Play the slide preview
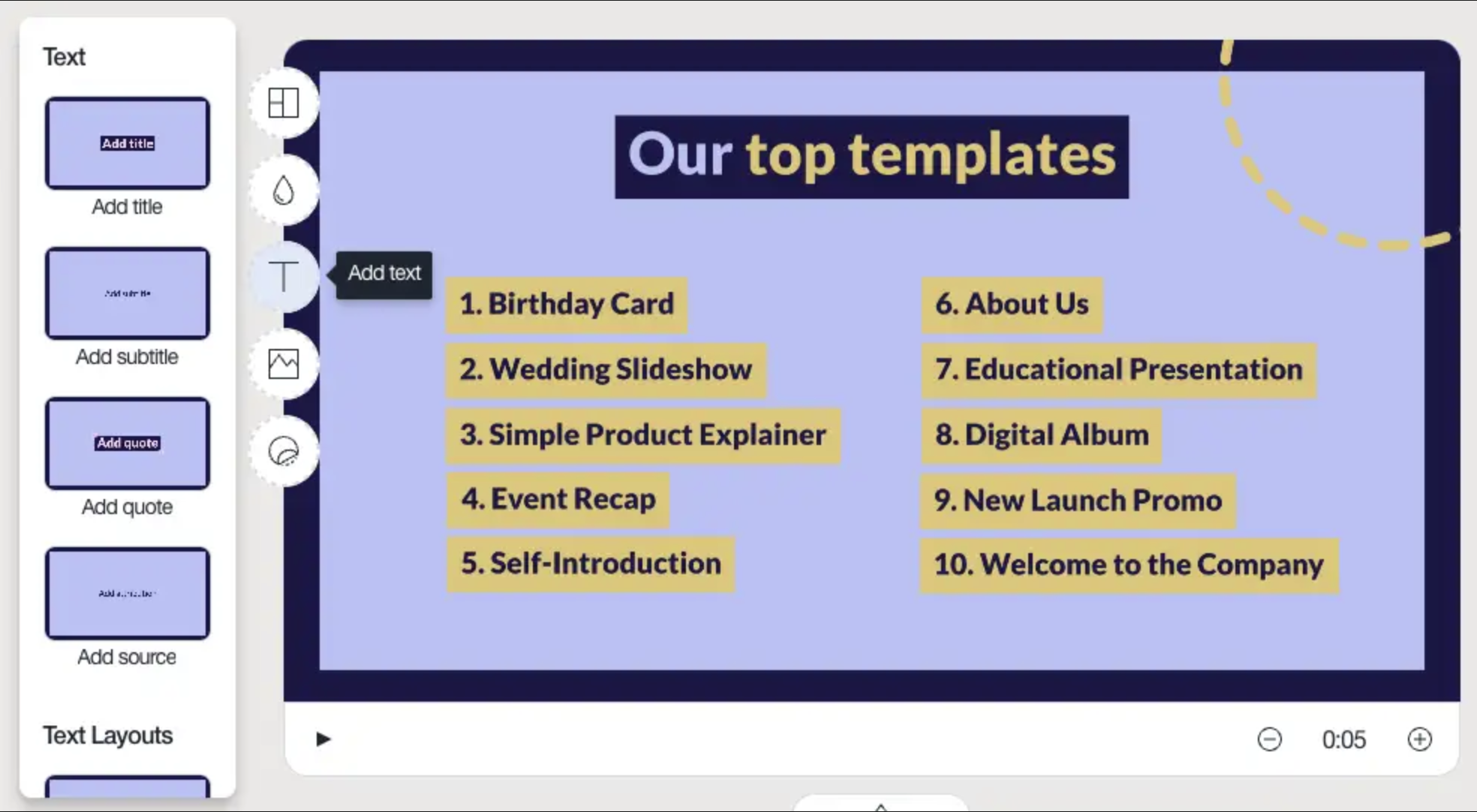Screen dimensions: 1477x812 tap(323, 739)
